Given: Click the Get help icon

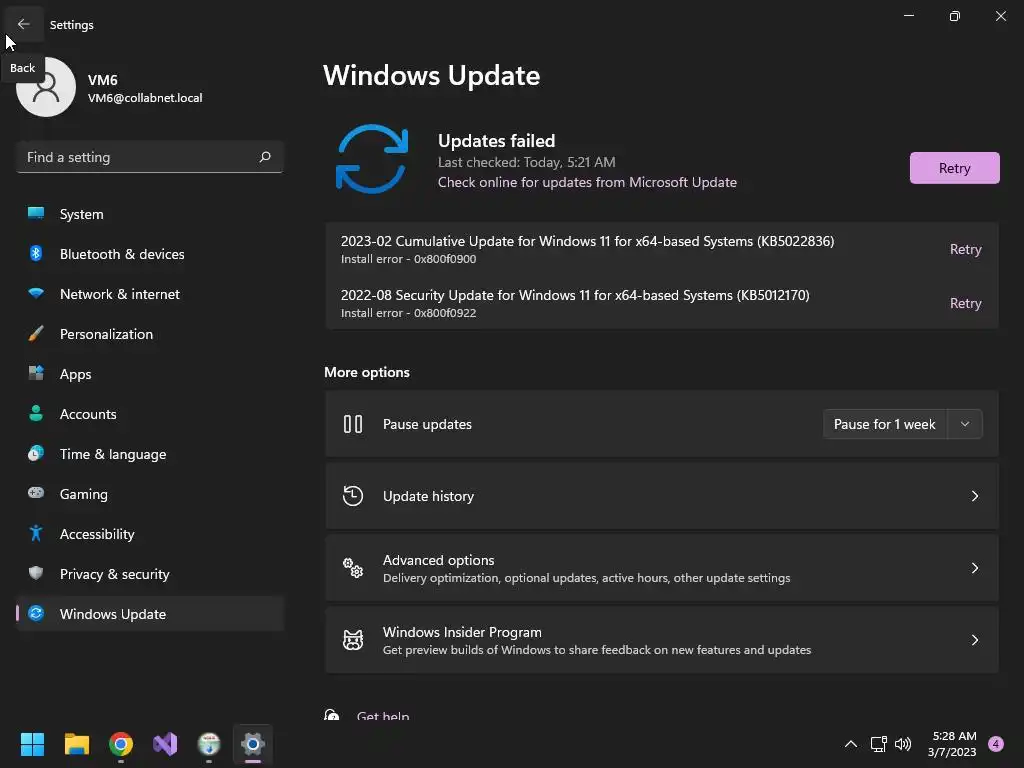Looking at the screenshot, I should (x=332, y=715).
